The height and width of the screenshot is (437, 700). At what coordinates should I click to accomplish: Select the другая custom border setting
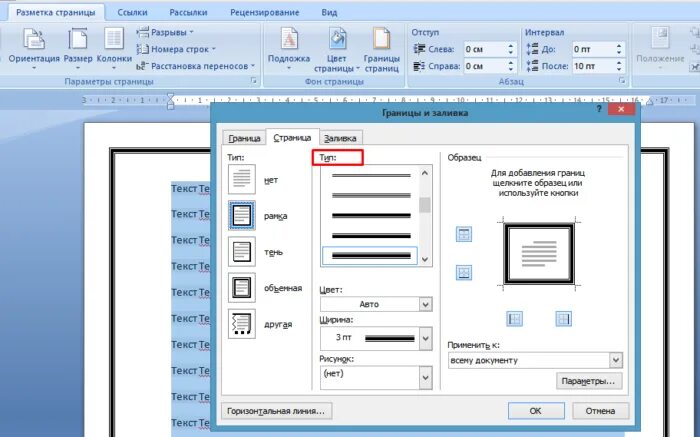click(x=242, y=324)
